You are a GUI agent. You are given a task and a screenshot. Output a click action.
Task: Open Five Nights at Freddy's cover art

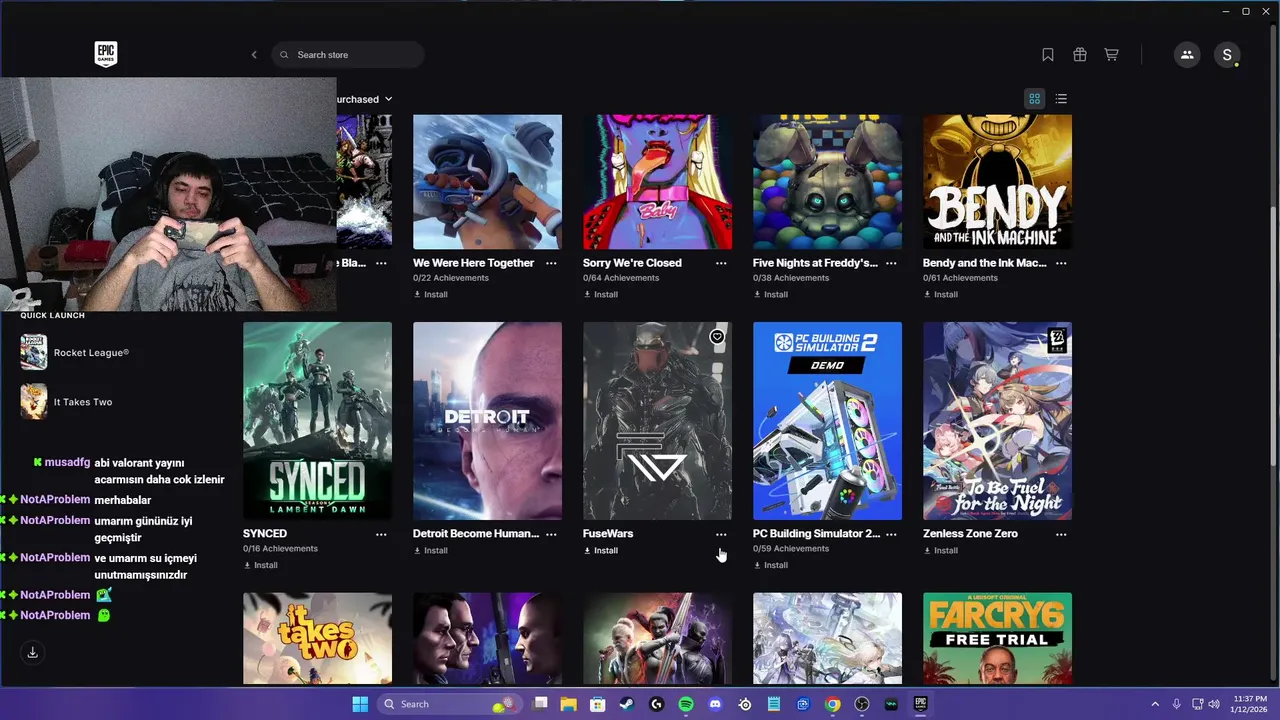click(827, 181)
